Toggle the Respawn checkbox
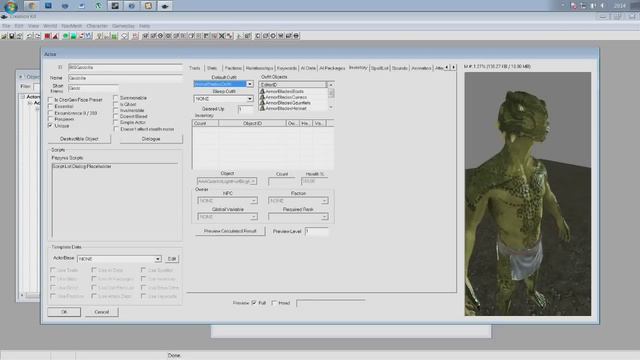640x360 pixels. point(51,119)
